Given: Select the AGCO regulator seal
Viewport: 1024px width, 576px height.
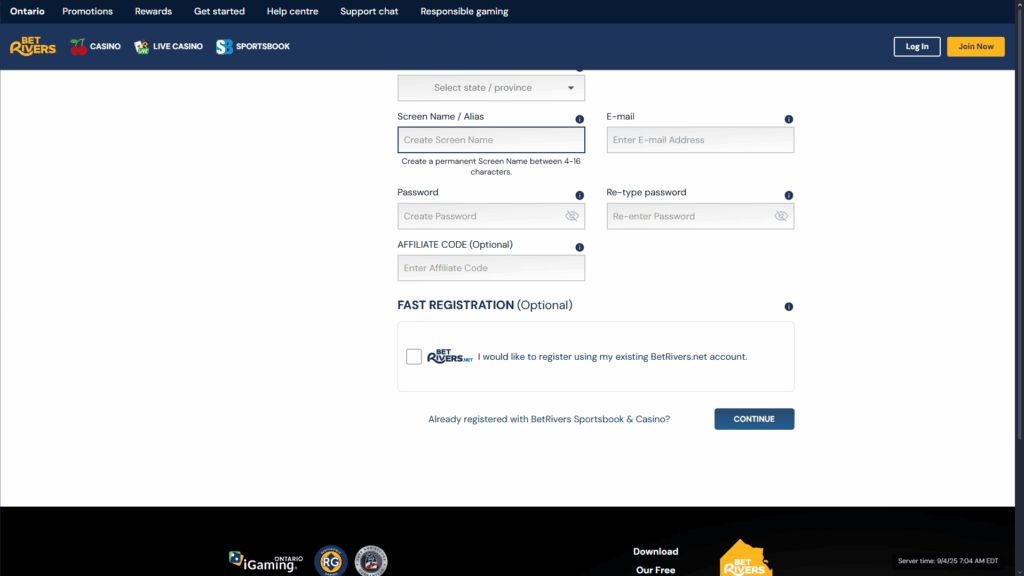Looking at the screenshot, I should (x=370, y=561).
